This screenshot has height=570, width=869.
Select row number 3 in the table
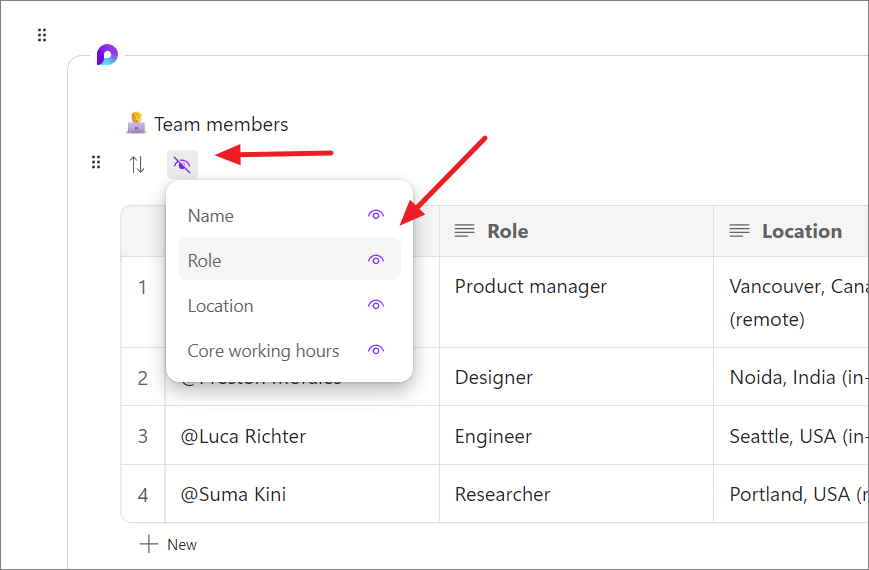(x=143, y=436)
